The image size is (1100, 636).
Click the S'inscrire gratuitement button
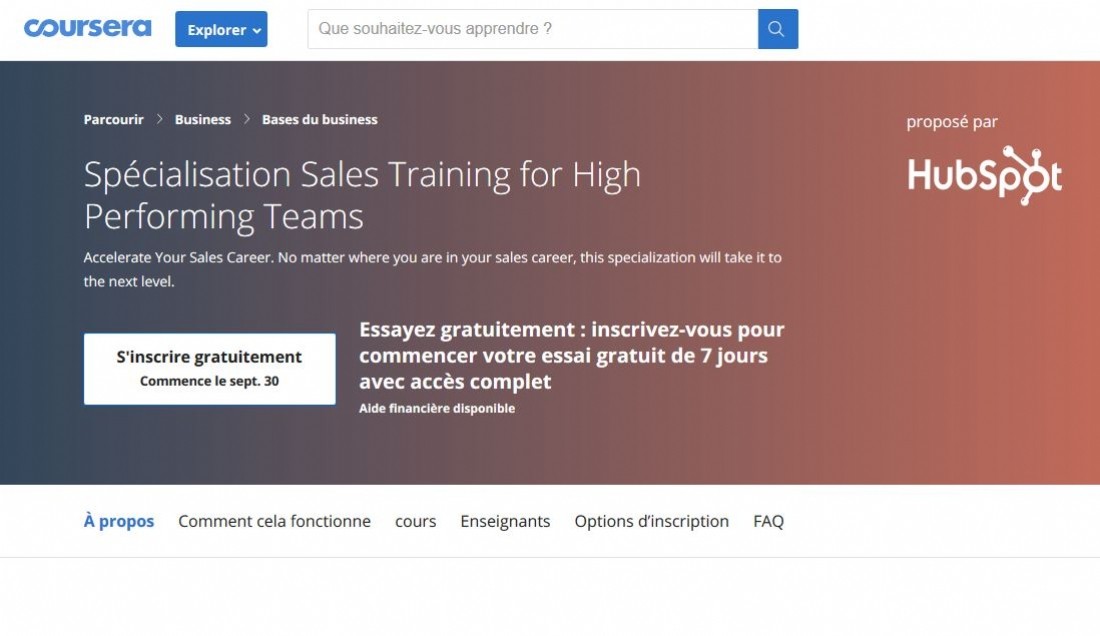[x=210, y=369]
